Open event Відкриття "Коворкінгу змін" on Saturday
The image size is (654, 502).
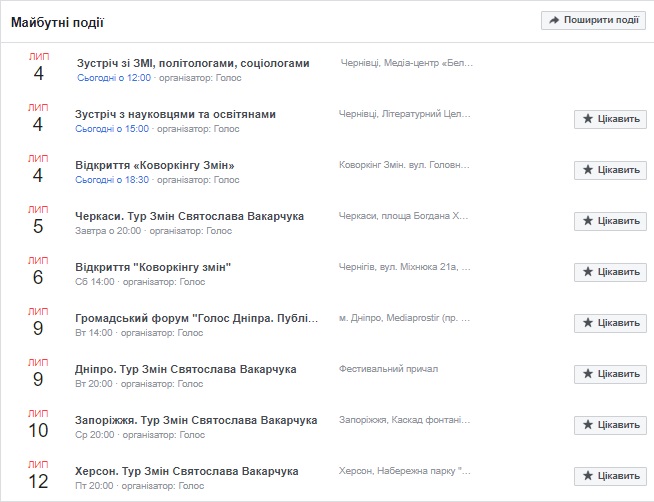[x=153, y=267]
